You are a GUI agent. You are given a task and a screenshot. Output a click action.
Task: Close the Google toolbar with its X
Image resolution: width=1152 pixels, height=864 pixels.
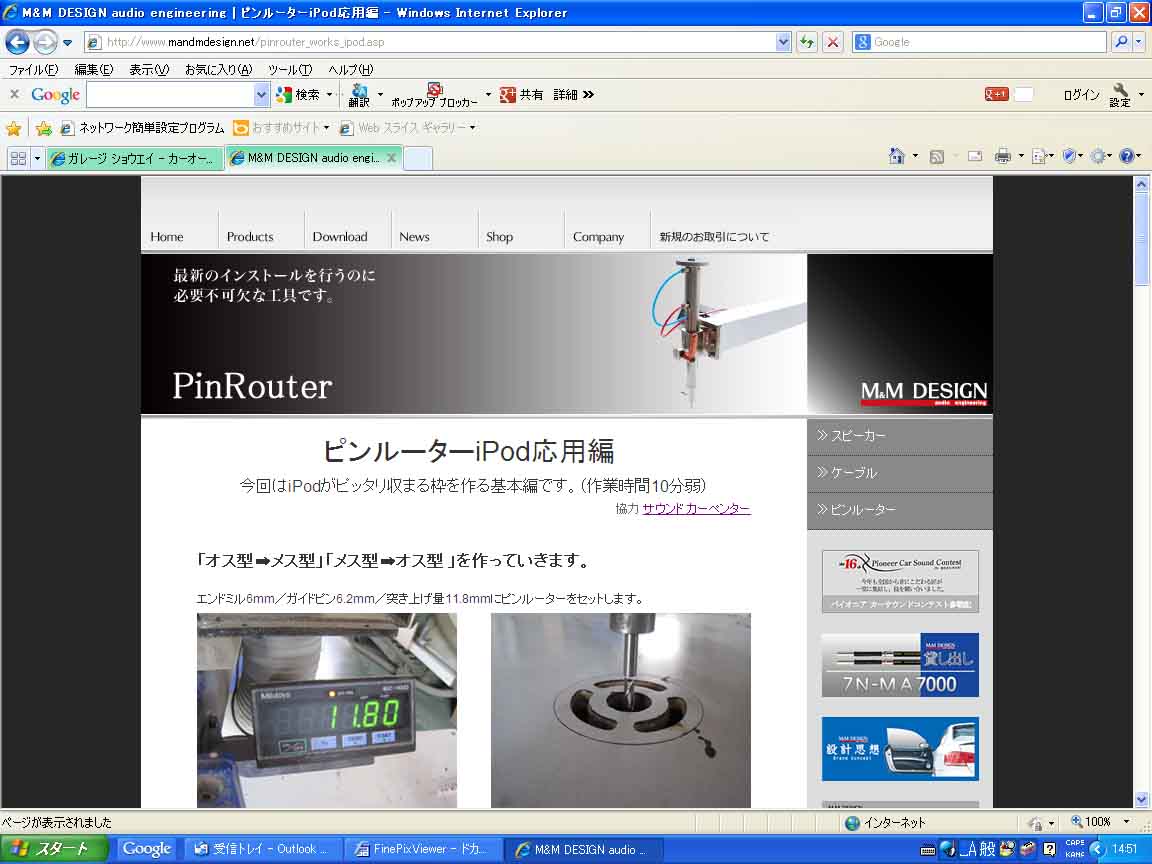(x=15, y=94)
